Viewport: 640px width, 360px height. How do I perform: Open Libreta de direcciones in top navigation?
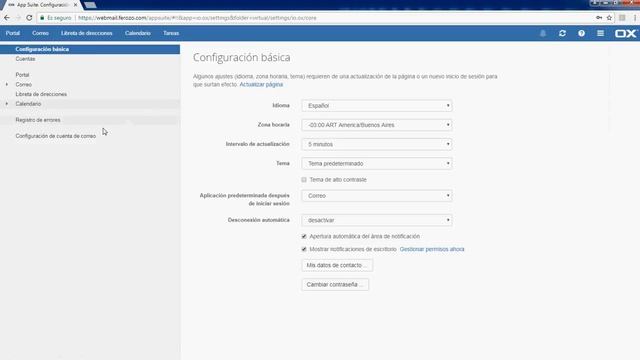point(87,33)
